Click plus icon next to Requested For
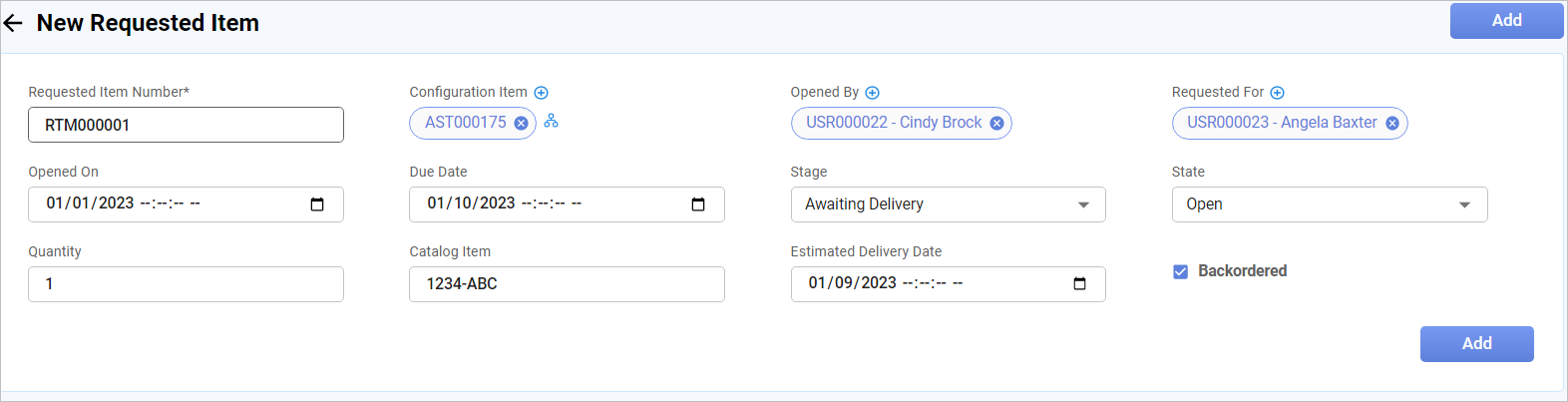The width and height of the screenshot is (1568, 402). point(1278,93)
